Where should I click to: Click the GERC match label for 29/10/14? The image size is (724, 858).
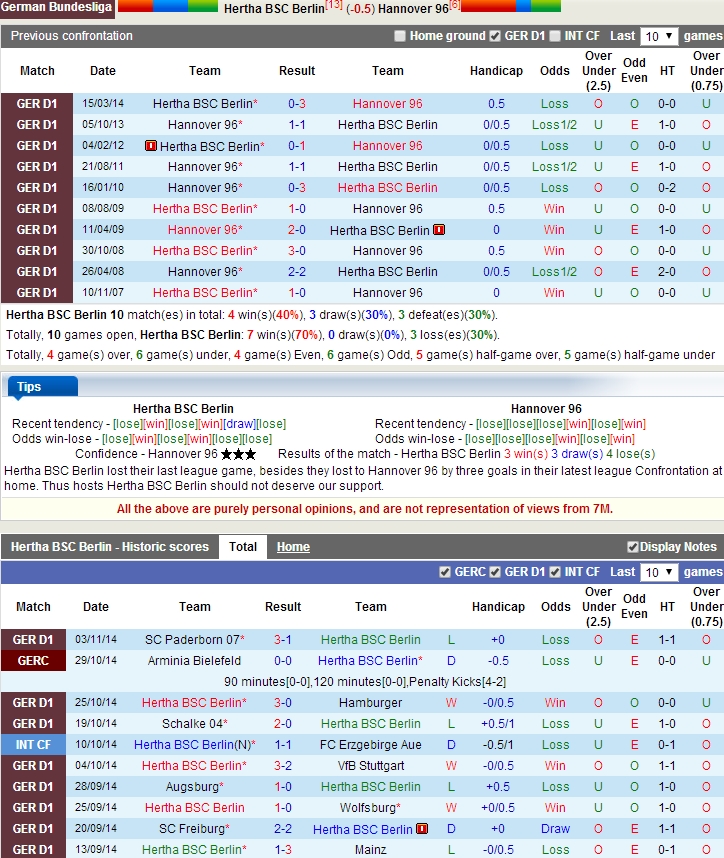(33, 660)
